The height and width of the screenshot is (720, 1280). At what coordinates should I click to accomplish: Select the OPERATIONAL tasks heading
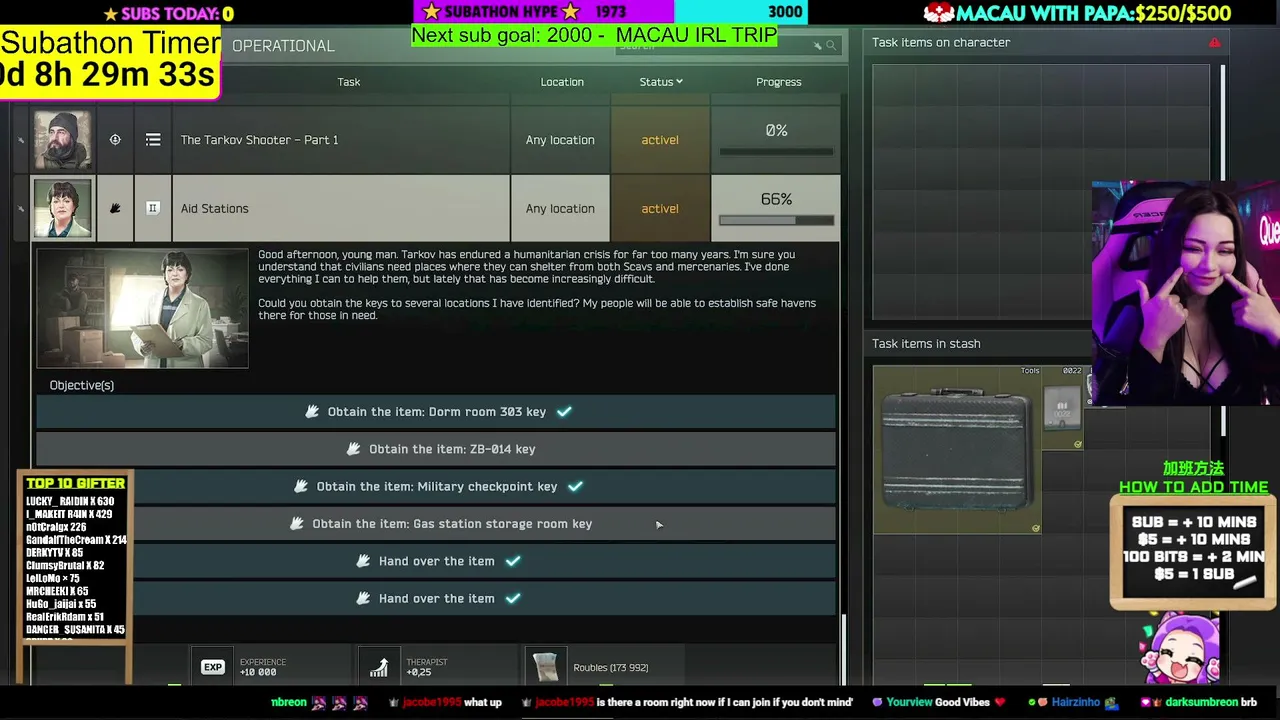[x=283, y=46]
